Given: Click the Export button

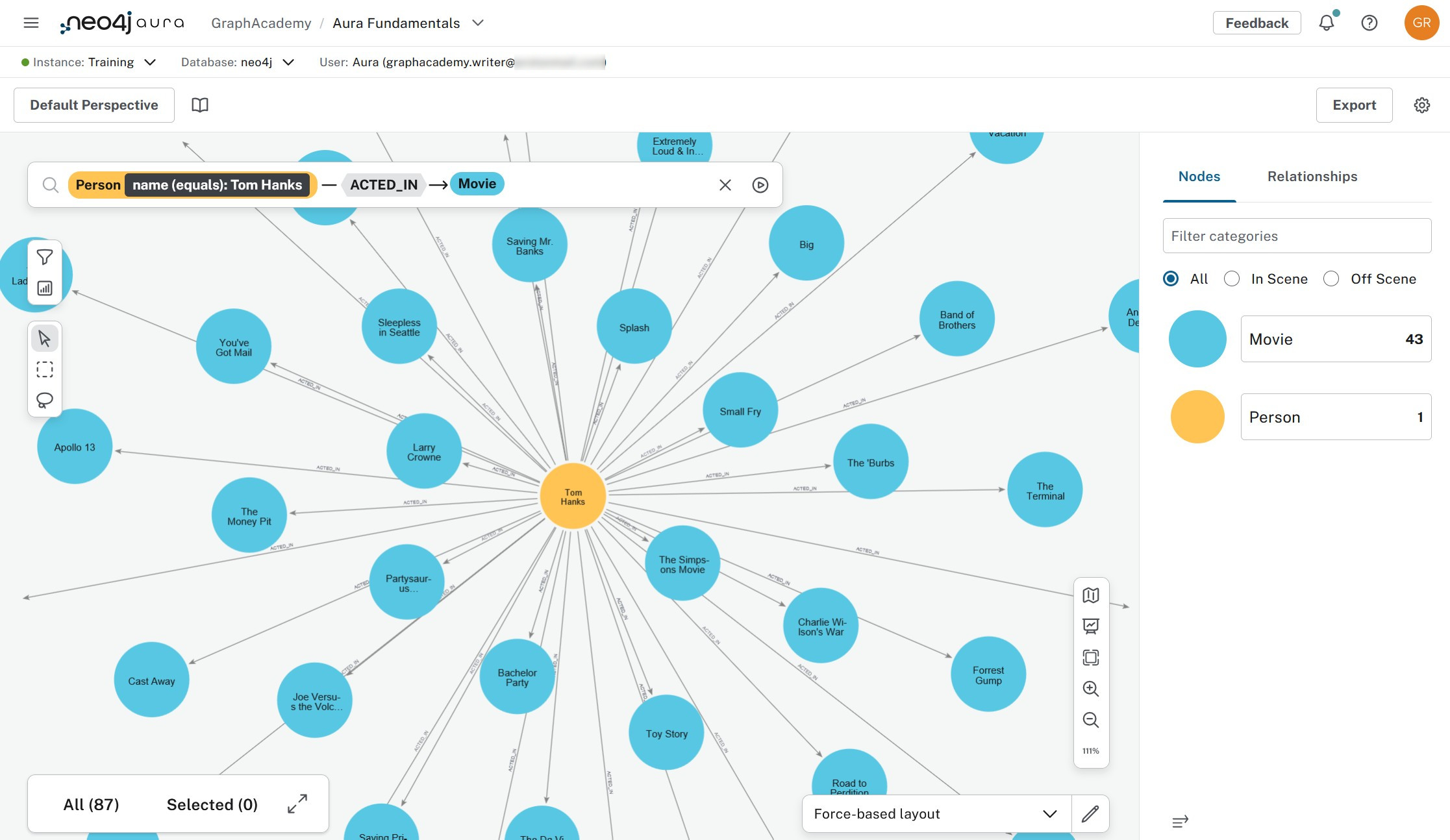Looking at the screenshot, I should click(1353, 105).
